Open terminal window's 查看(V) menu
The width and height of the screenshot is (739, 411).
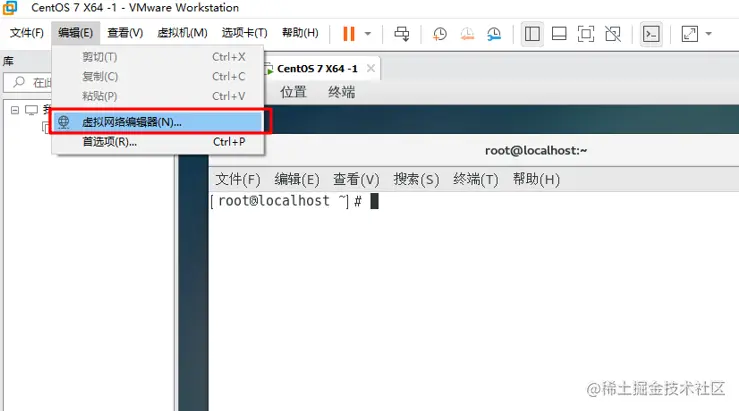pyautogui.click(x=356, y=180)
